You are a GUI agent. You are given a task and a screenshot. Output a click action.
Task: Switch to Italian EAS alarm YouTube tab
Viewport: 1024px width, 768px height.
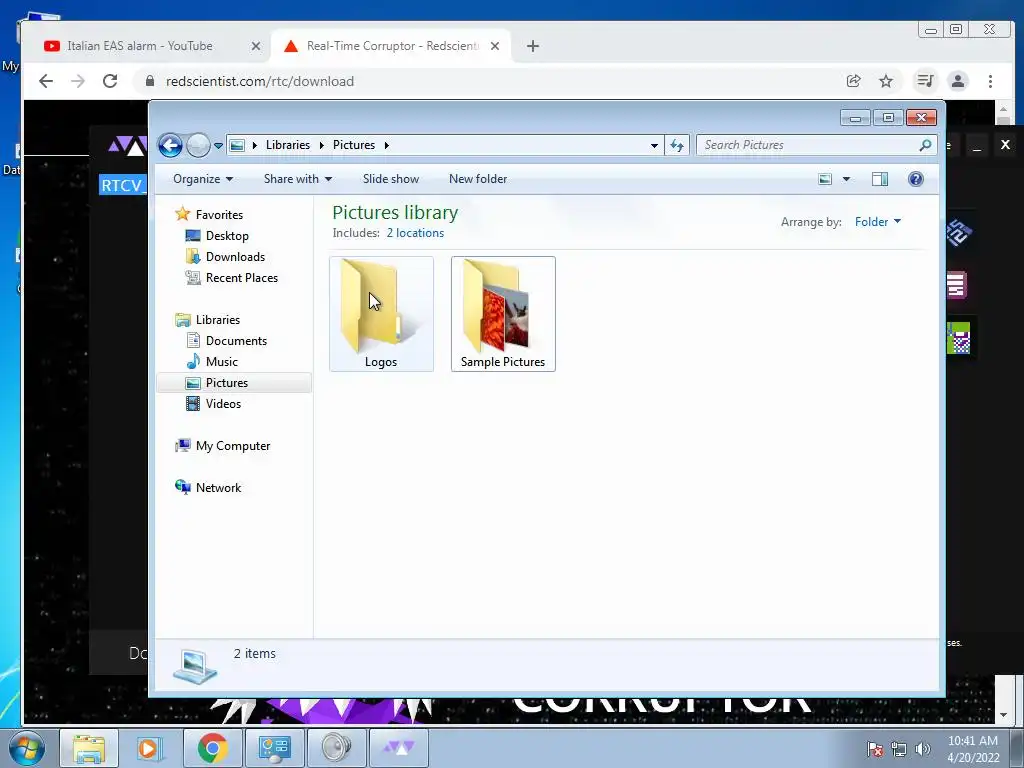click(140, 46)
